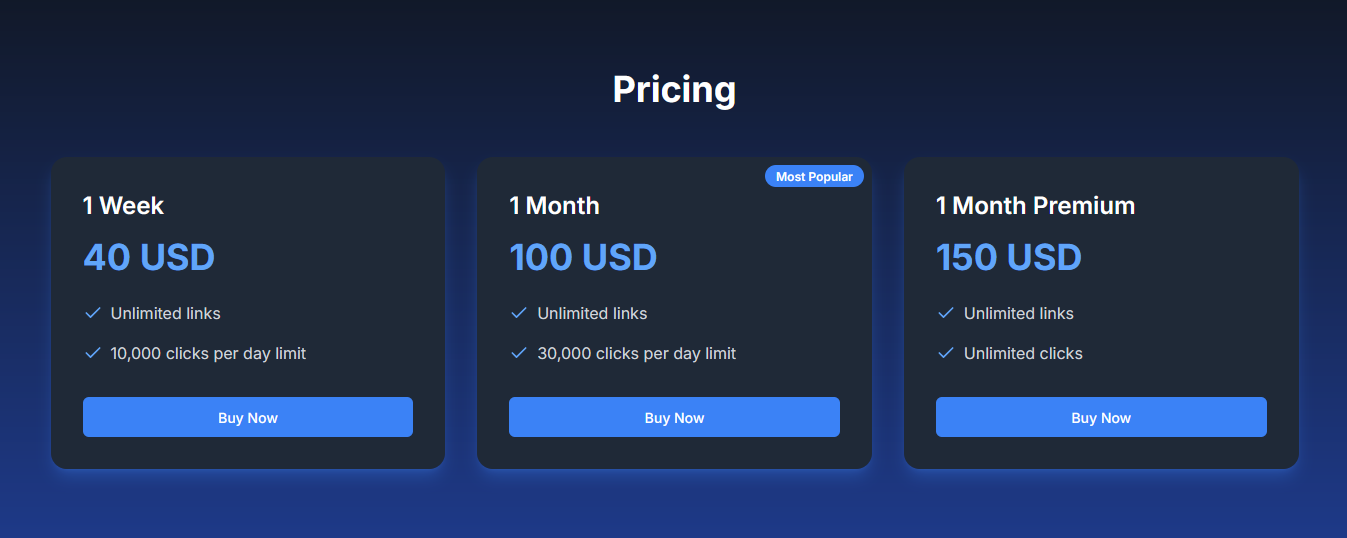
Task: Click the 30,000 clicks per day limit text
Action: 636,353
